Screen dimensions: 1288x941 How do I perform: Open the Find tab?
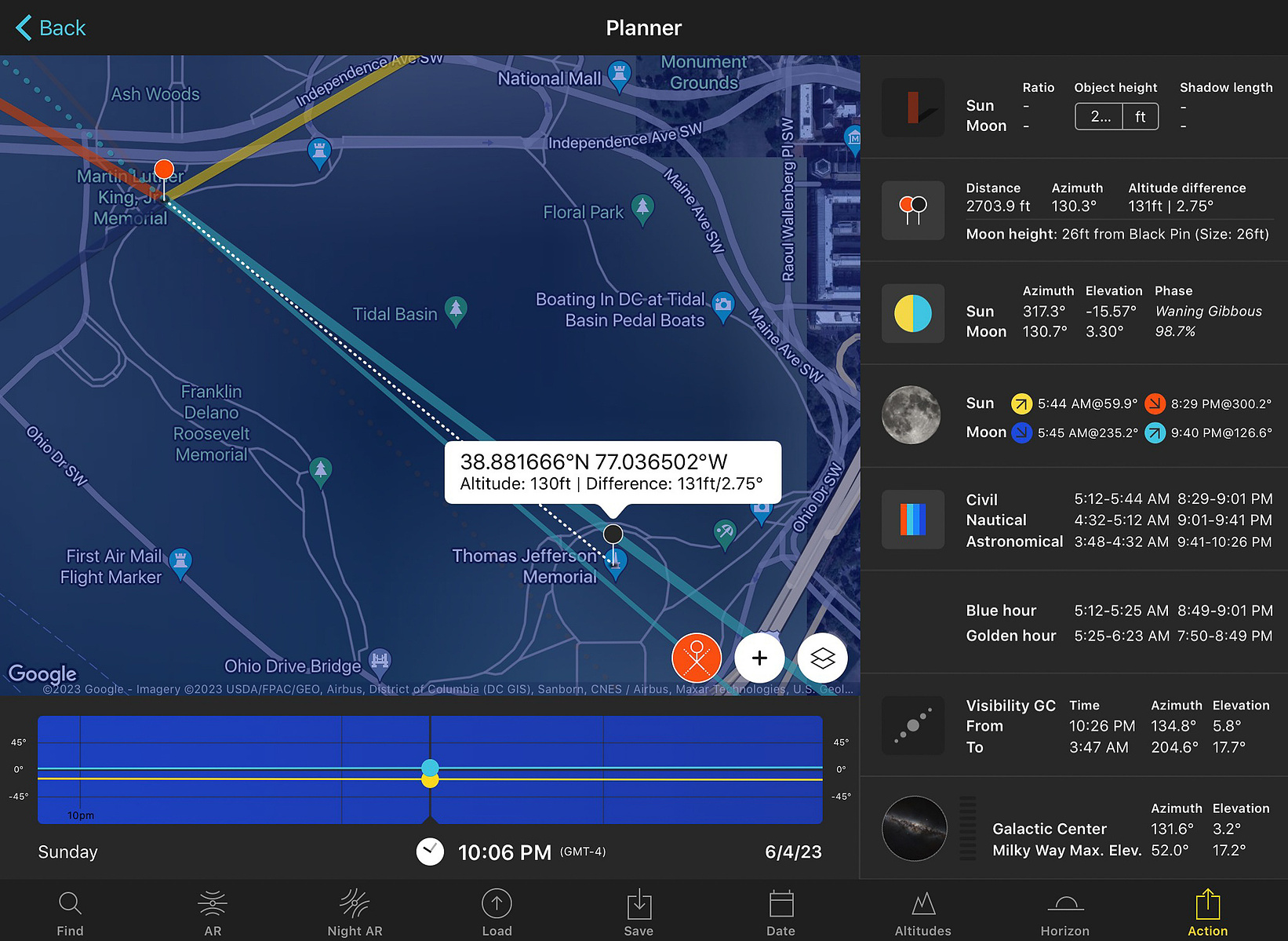pyautogui.click(x=70, y=913)
